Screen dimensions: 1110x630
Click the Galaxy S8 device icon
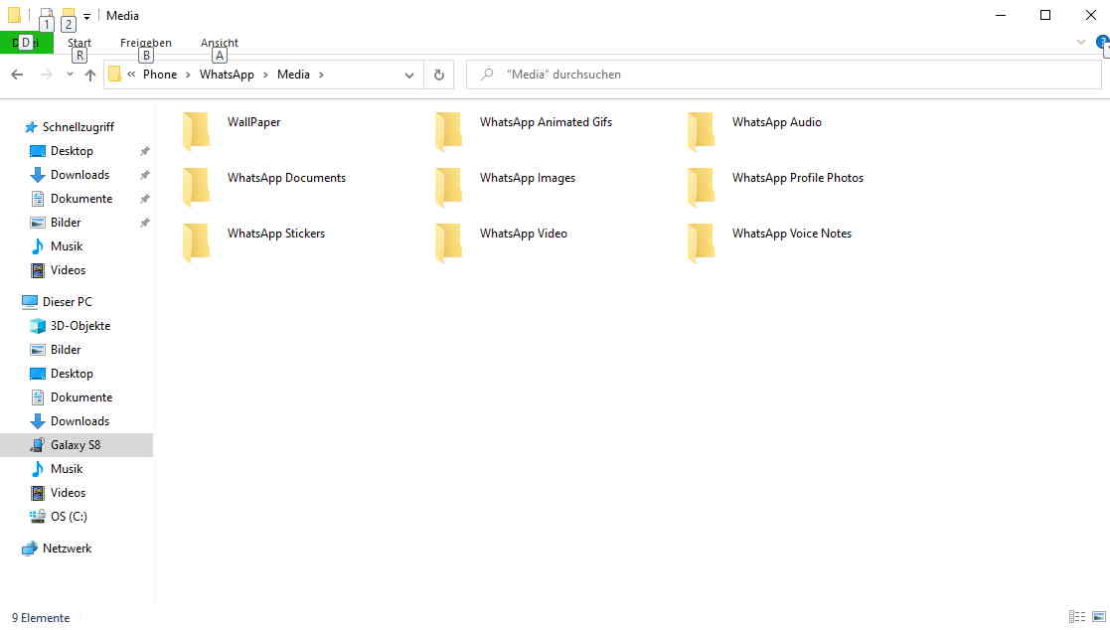[38, 445]
